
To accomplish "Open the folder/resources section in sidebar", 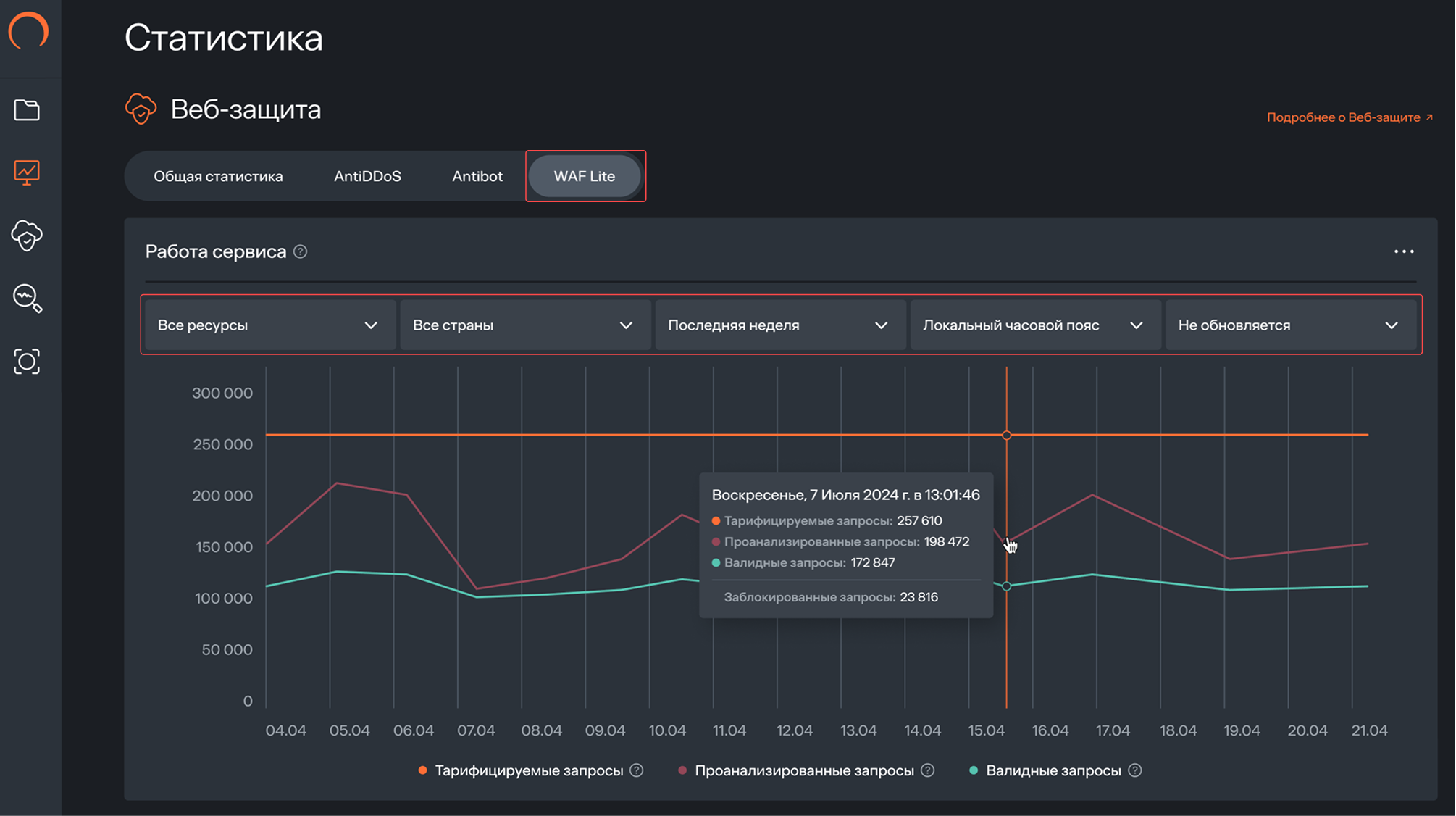I will tap(27, 109).
